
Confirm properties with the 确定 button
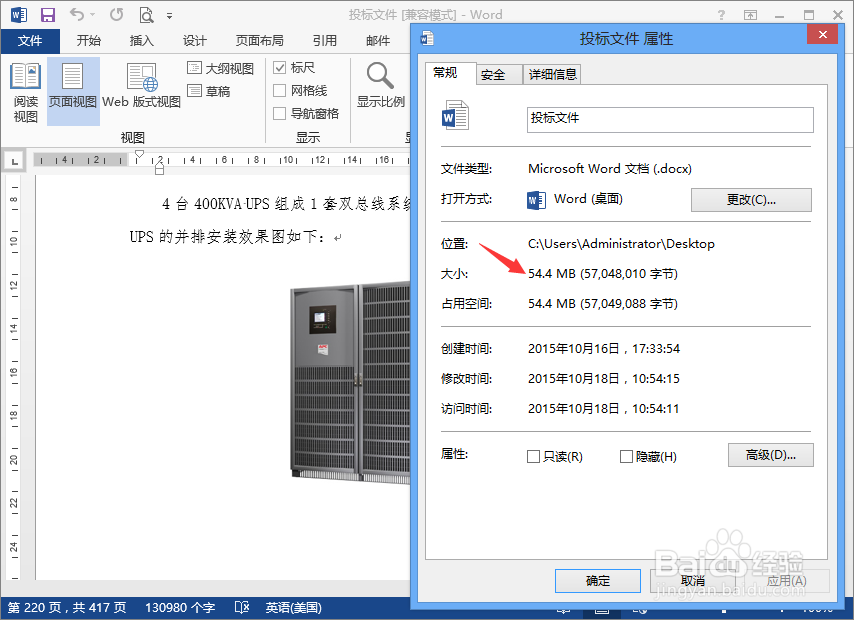click(x=597, y=580)
